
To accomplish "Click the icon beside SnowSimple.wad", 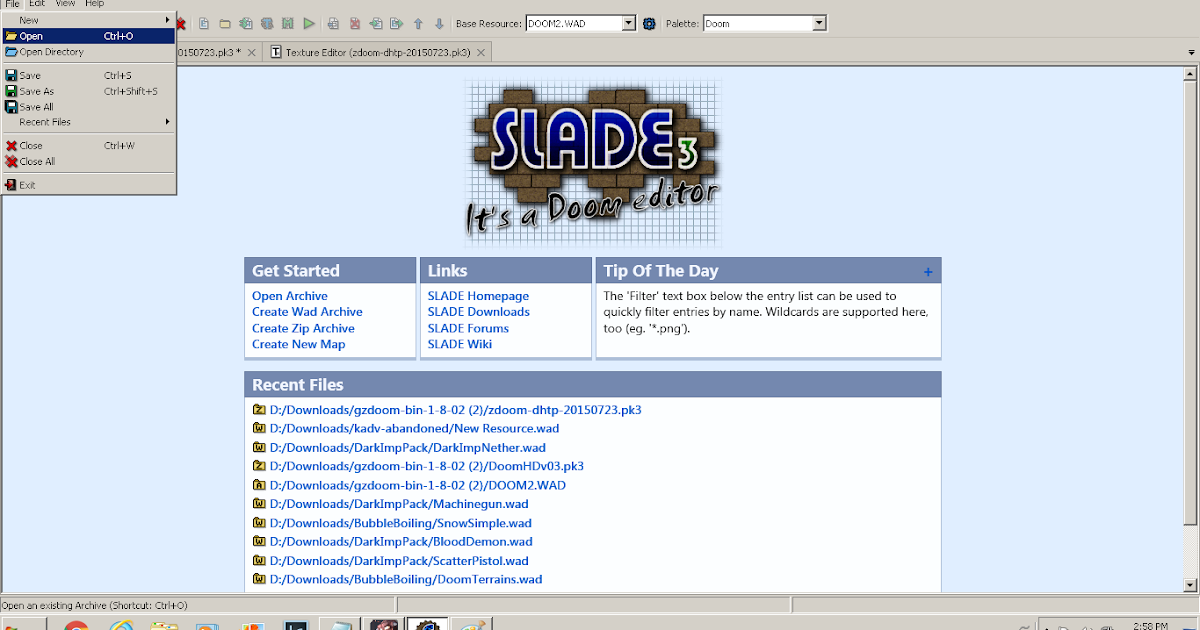I will click(x=258, y=523).
